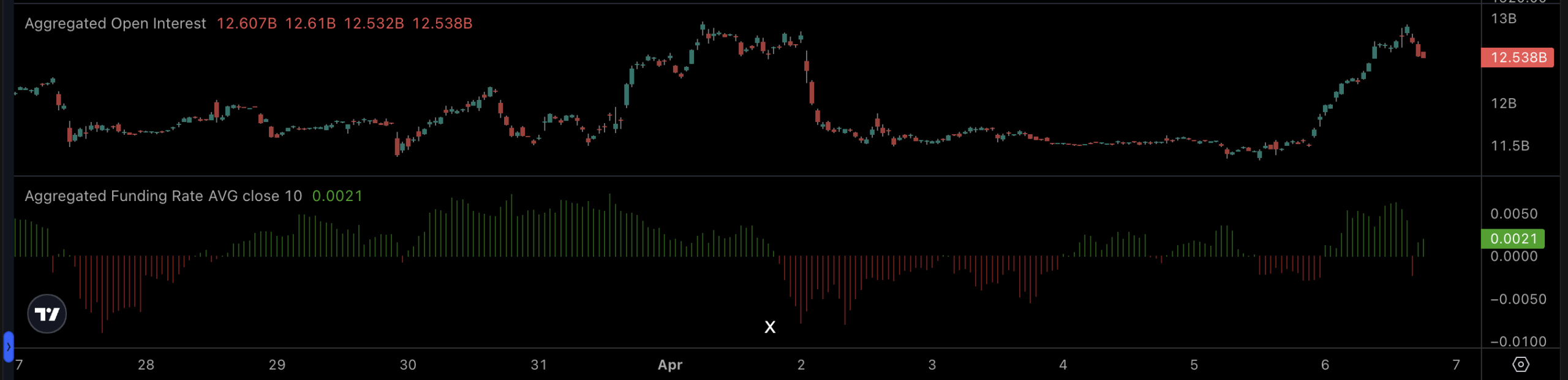This screenshot has width=1568, height=380.
Task: Click the white X marker on chart
Action: 770,327
